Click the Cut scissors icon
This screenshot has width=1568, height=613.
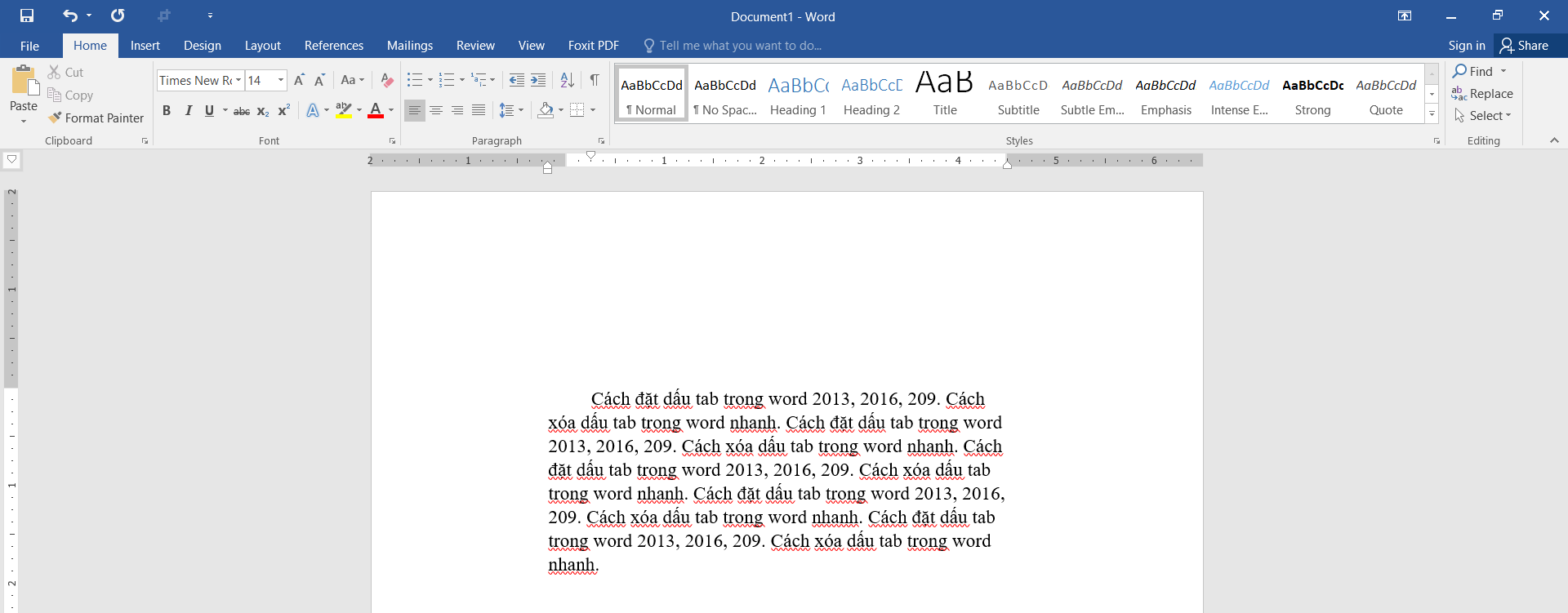click(x=54, y=73)
